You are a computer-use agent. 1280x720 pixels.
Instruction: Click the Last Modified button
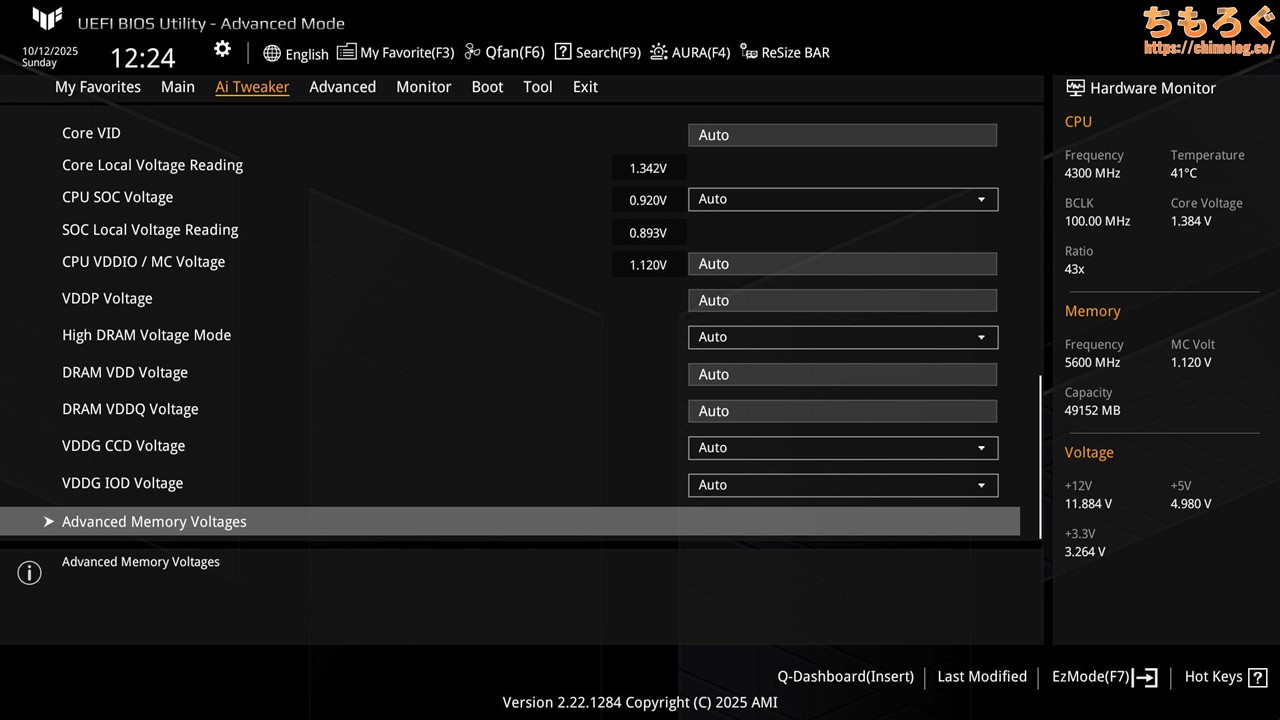point(981,677)
